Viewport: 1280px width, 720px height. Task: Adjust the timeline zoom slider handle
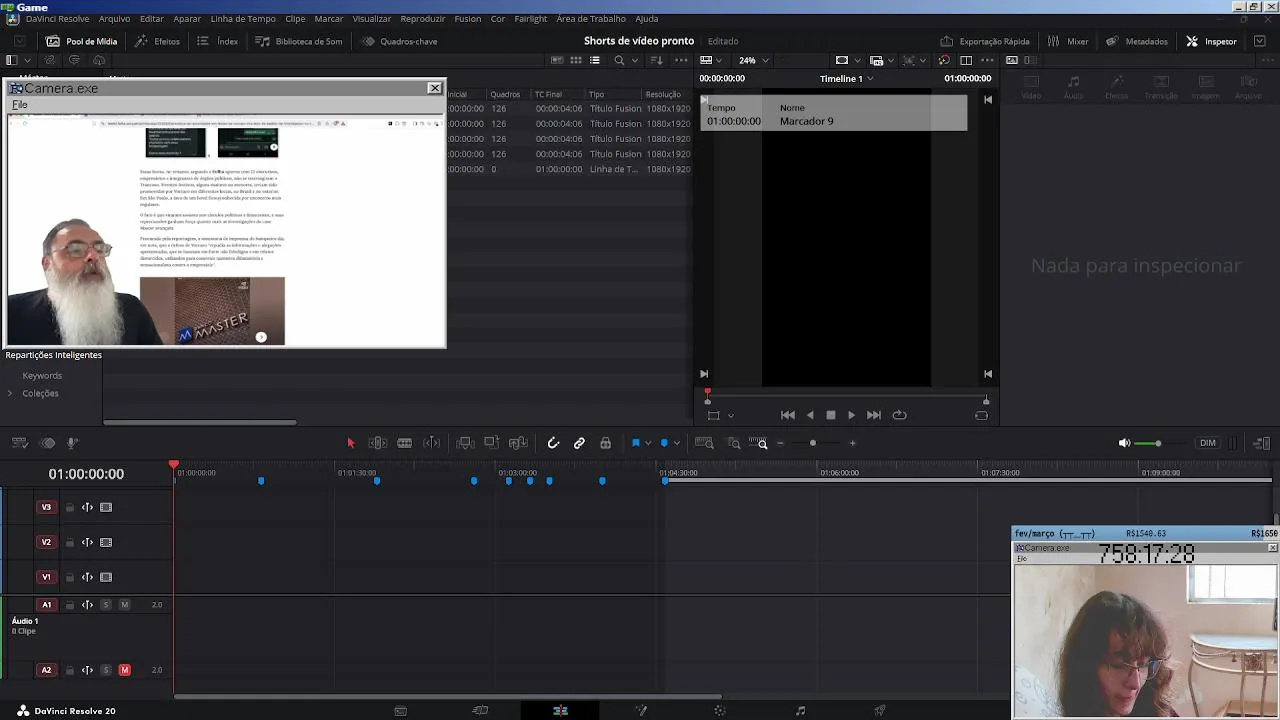pos(813,443)
